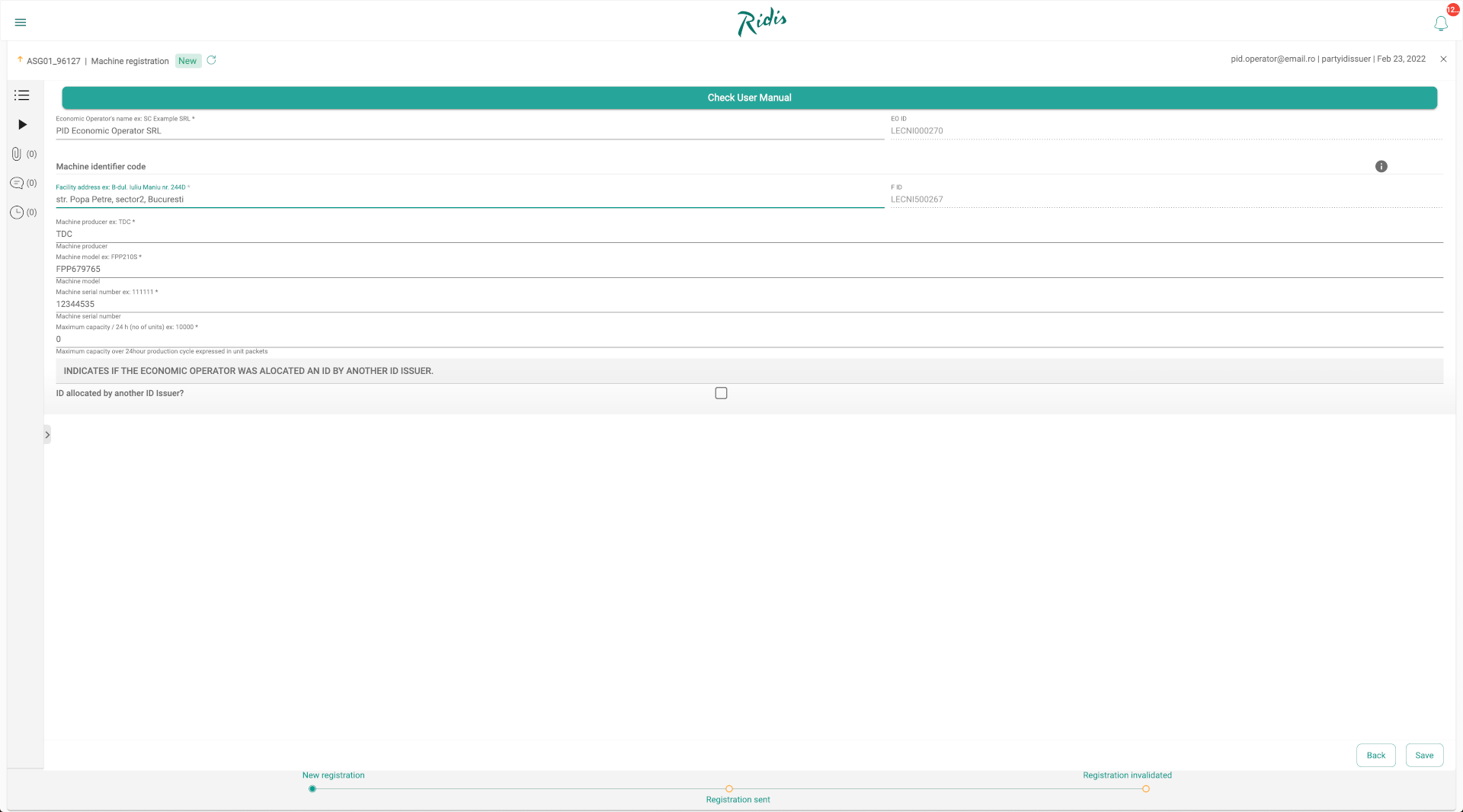Open the hamburger main menu
Screen dimensions: 1463x812
pos(21,22)
